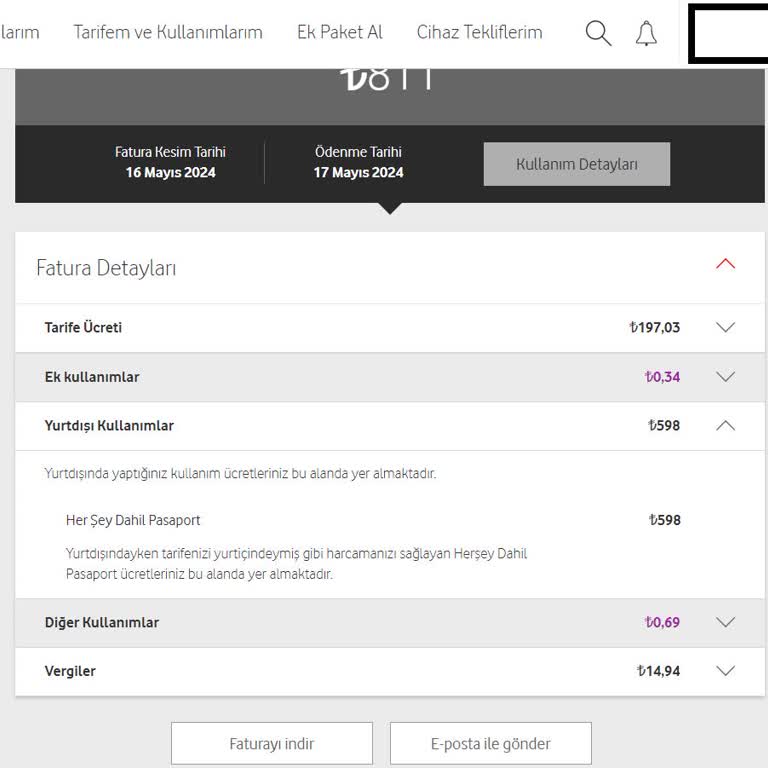The height and width of the screenshot is (768, 768).
Task: Click Fatura Detayları heading
Action: click(x=106, y=268)
